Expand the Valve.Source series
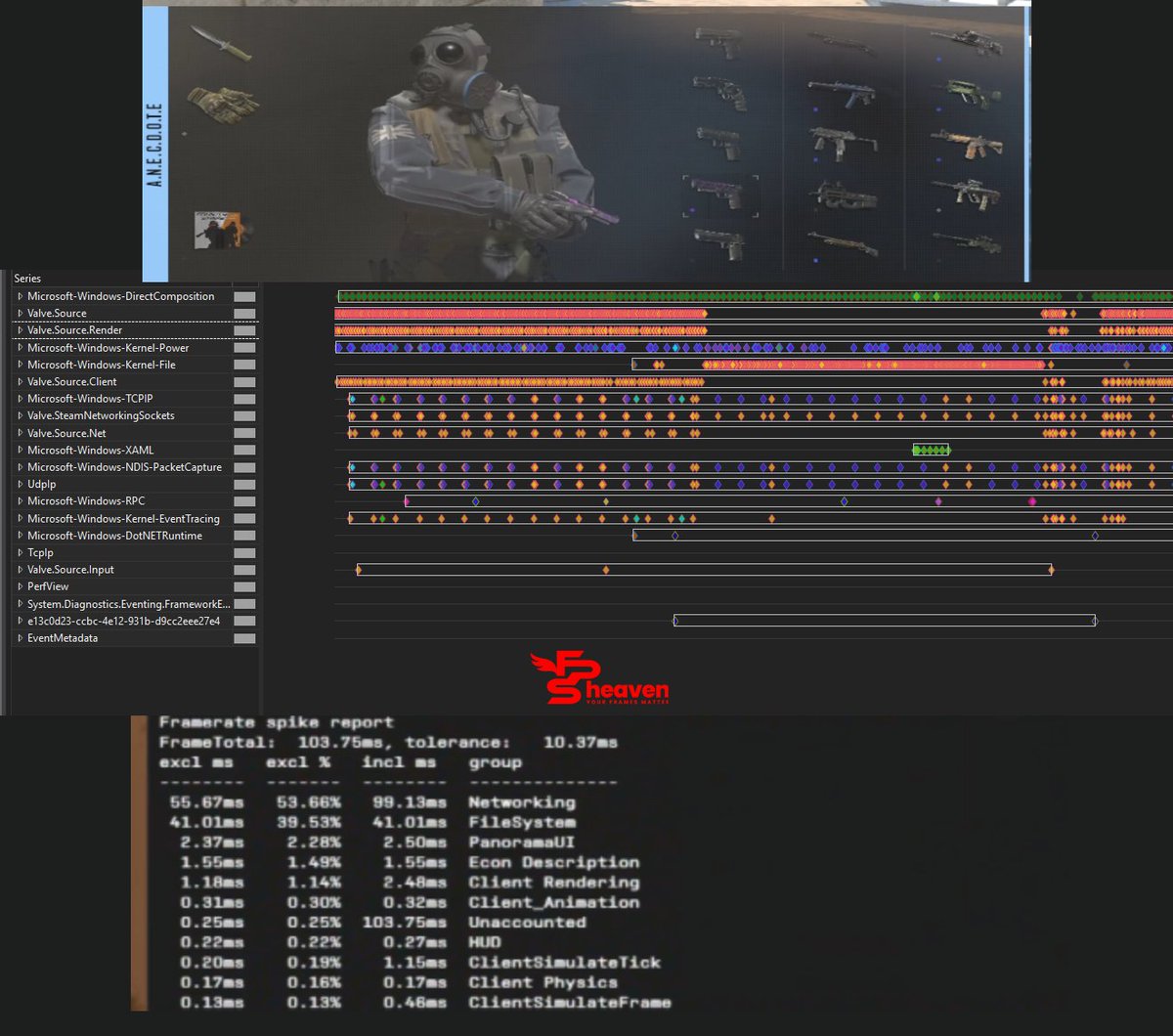Viewport: 1173px width, 1036px height. [20, 314]
